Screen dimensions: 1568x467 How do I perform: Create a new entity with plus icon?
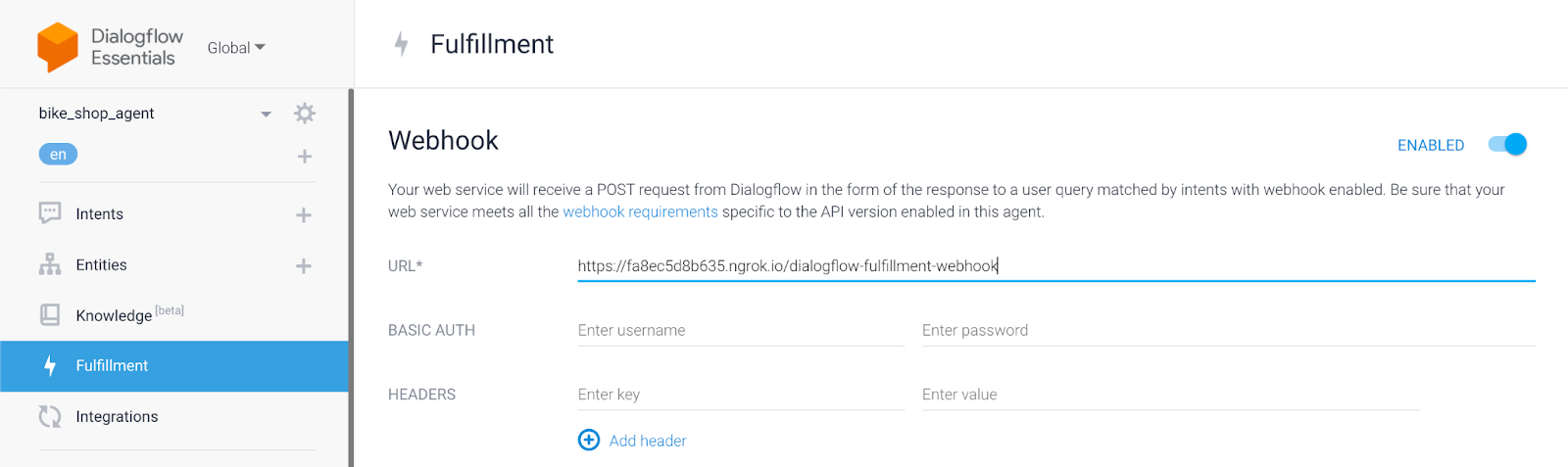(x=304, y=266)
